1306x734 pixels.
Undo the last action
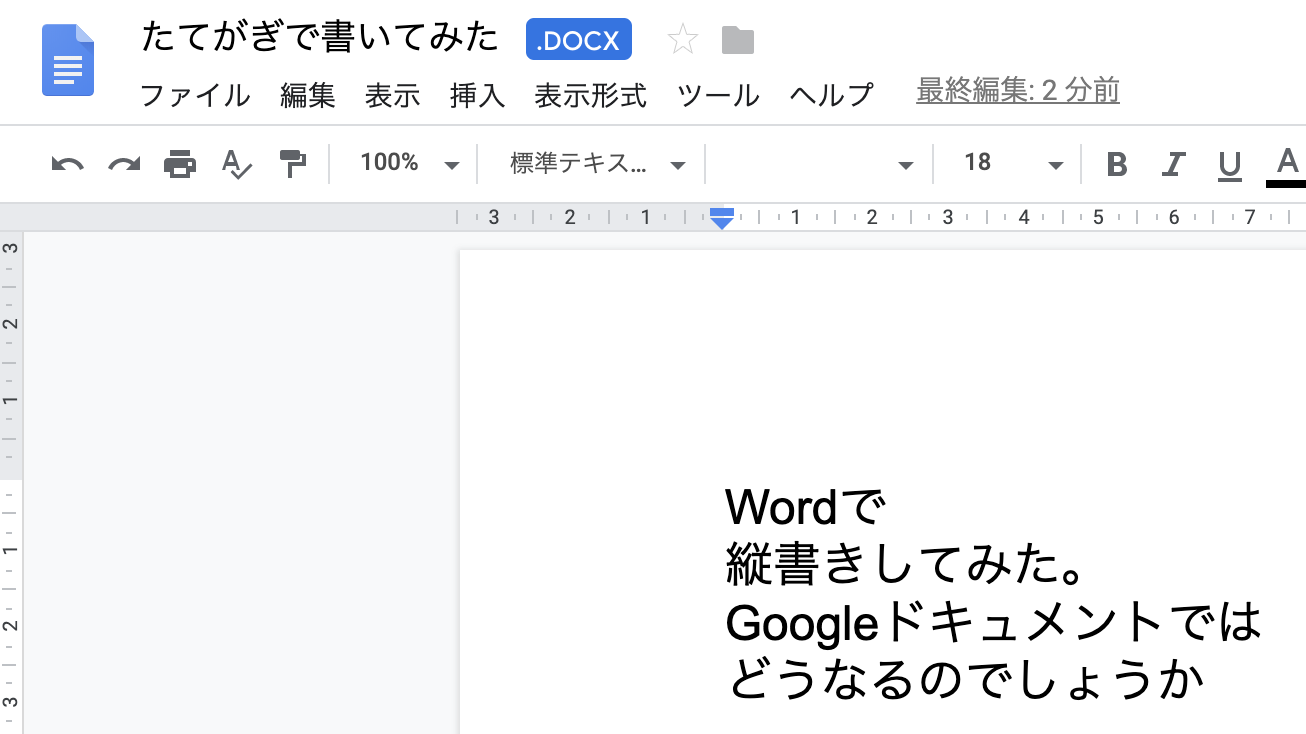(67, 164)
